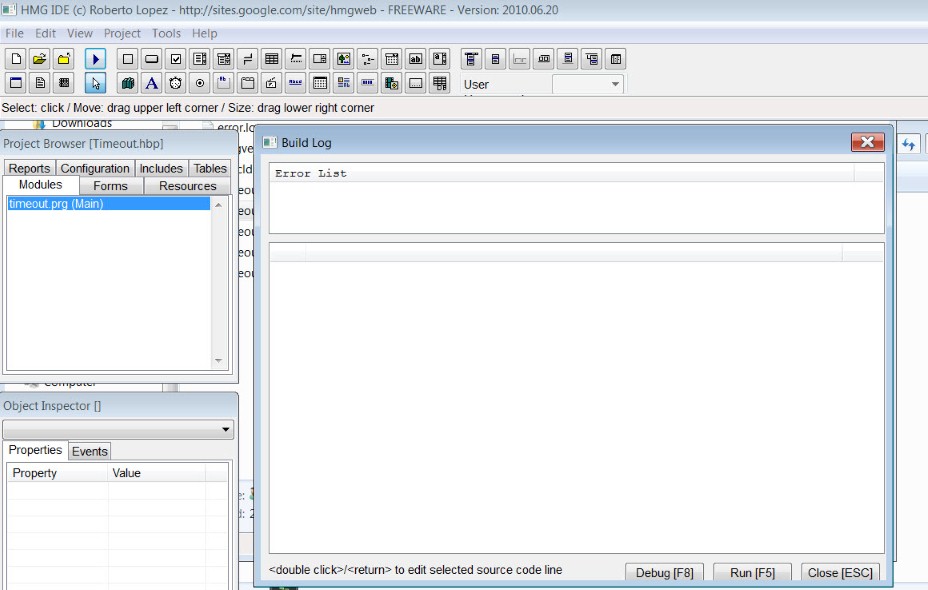The image size is (928, 590).
Task: Pick the Timer clock control tool
Action: coord(175,84)
